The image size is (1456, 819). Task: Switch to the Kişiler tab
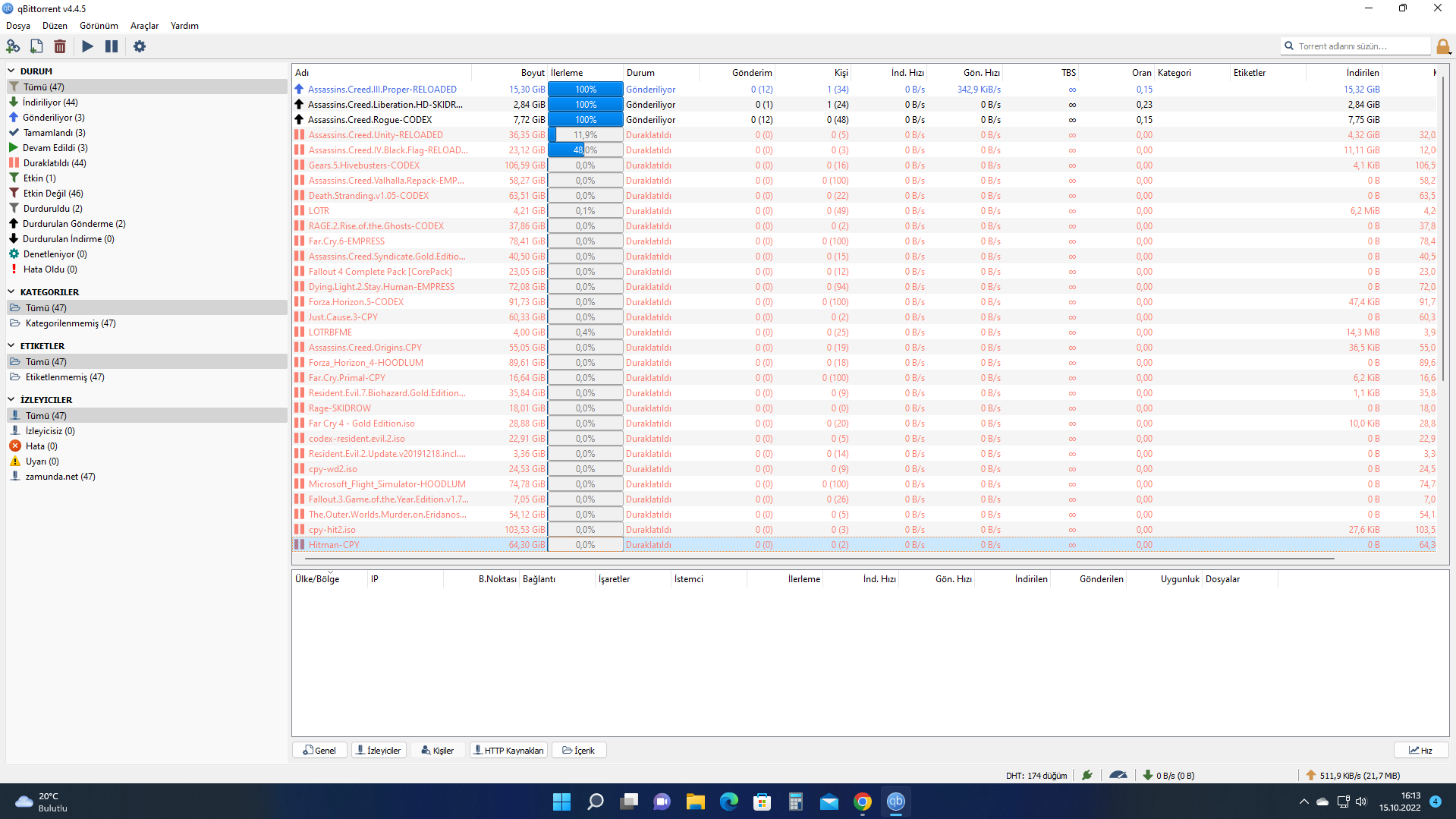438,751
